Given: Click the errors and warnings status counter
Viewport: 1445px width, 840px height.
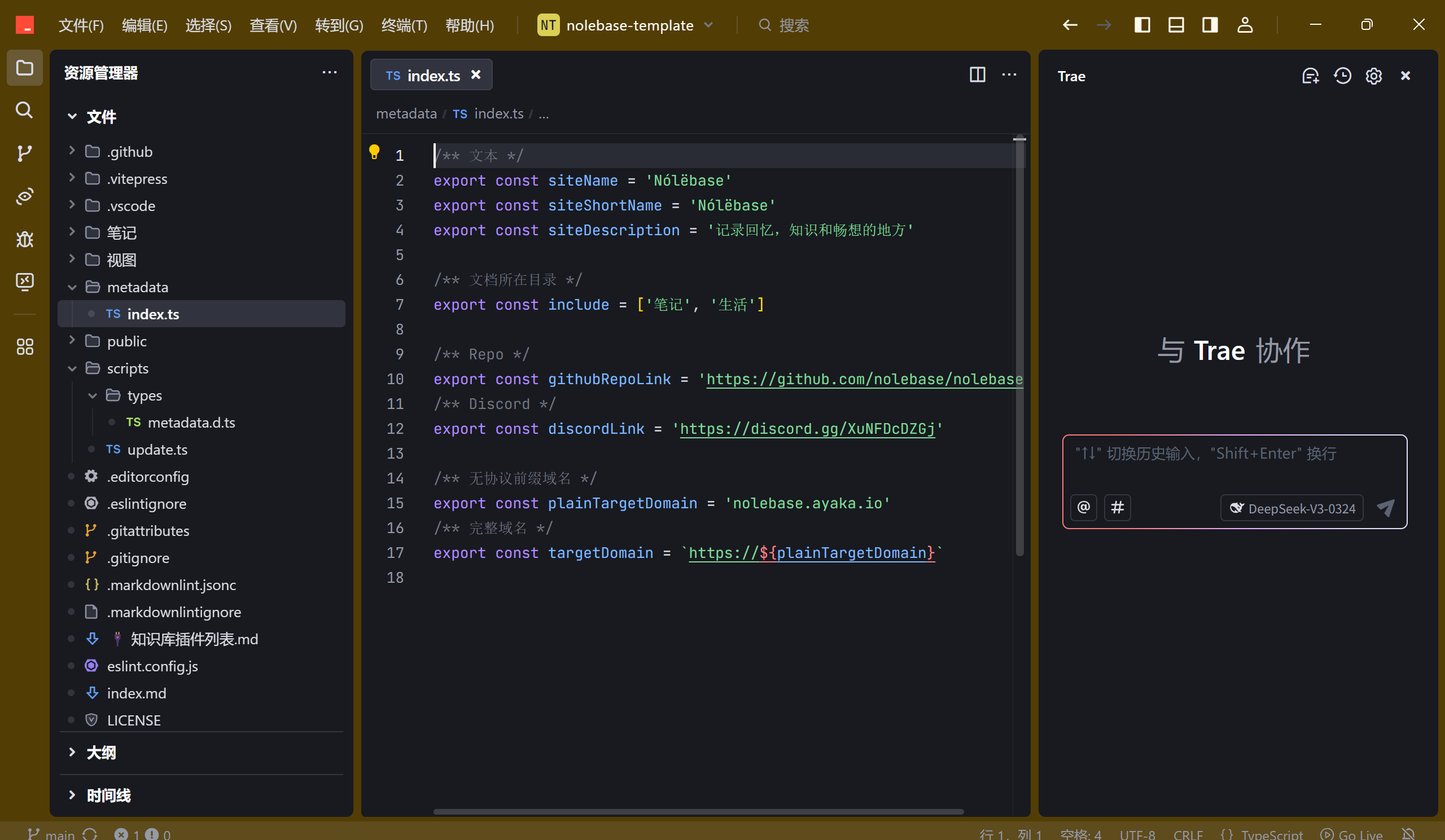Looking at the screenshot, I should point(142,834).
